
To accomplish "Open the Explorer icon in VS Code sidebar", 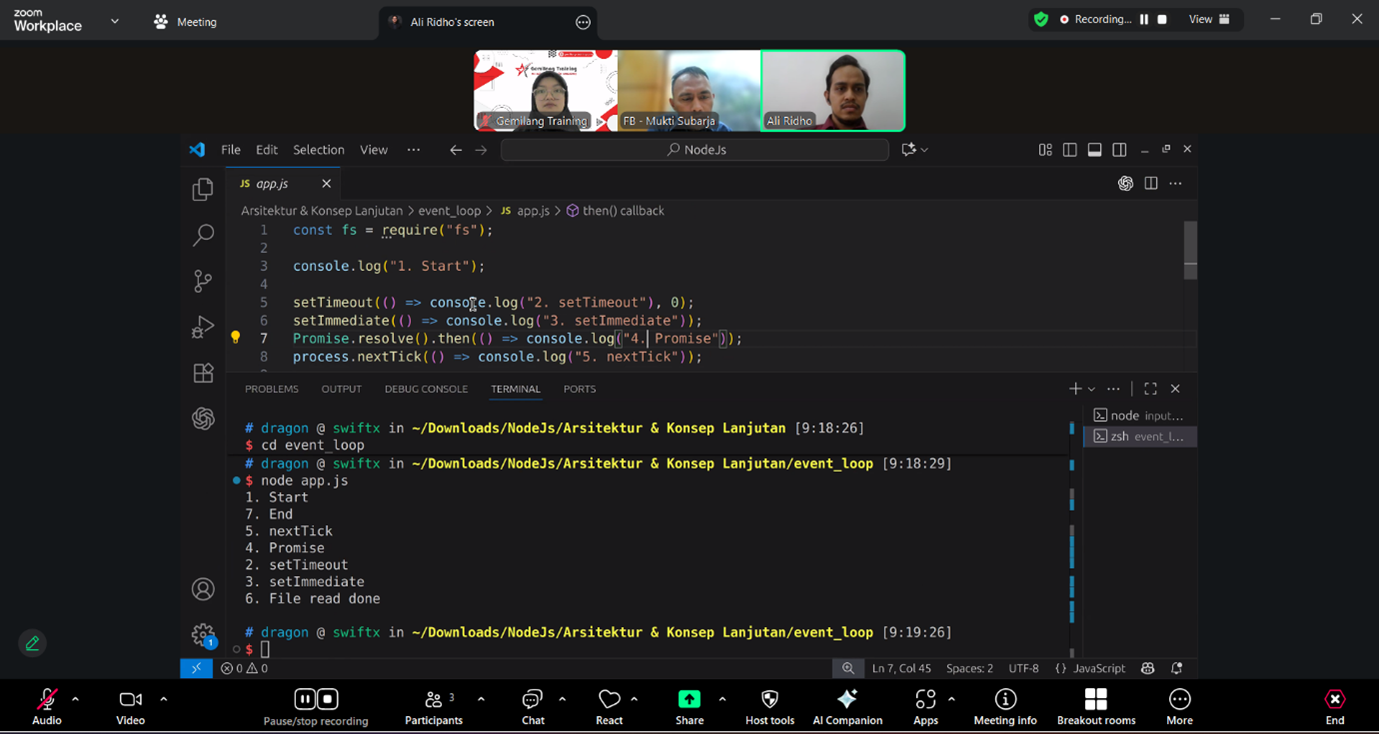I will [x=203, y=189].
